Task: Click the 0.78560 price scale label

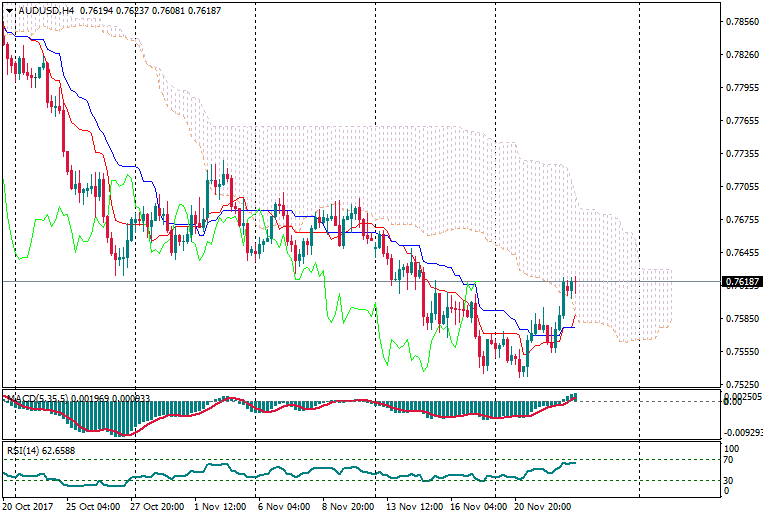Action: (741, 22)
